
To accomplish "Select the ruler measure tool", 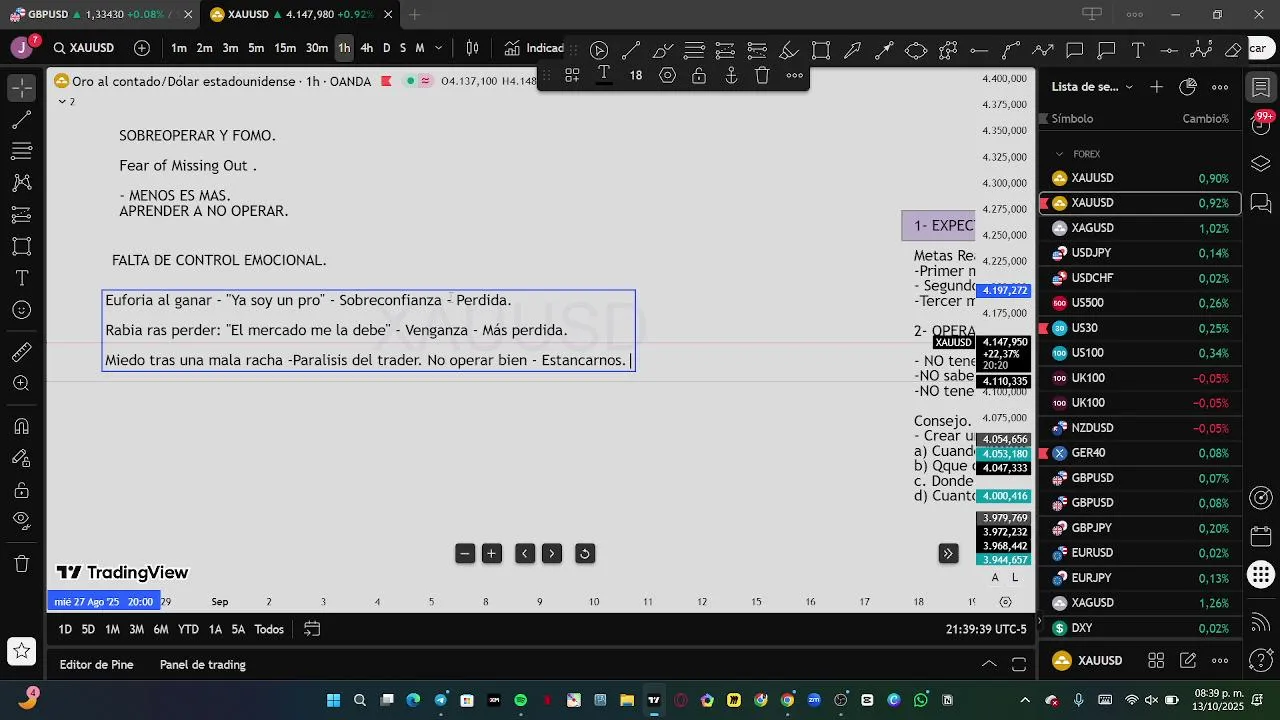I will click(21, 352).
